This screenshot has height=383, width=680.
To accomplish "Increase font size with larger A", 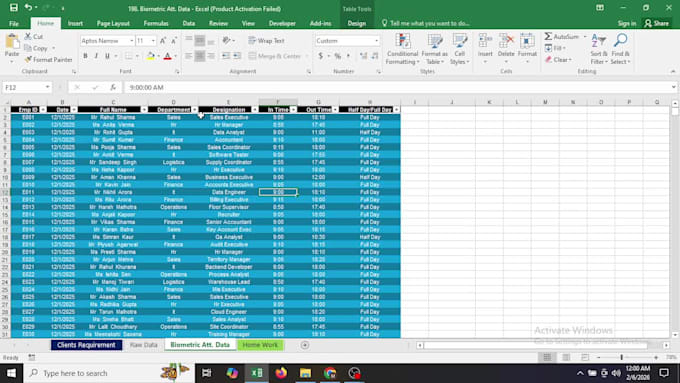I will [163, 41].
